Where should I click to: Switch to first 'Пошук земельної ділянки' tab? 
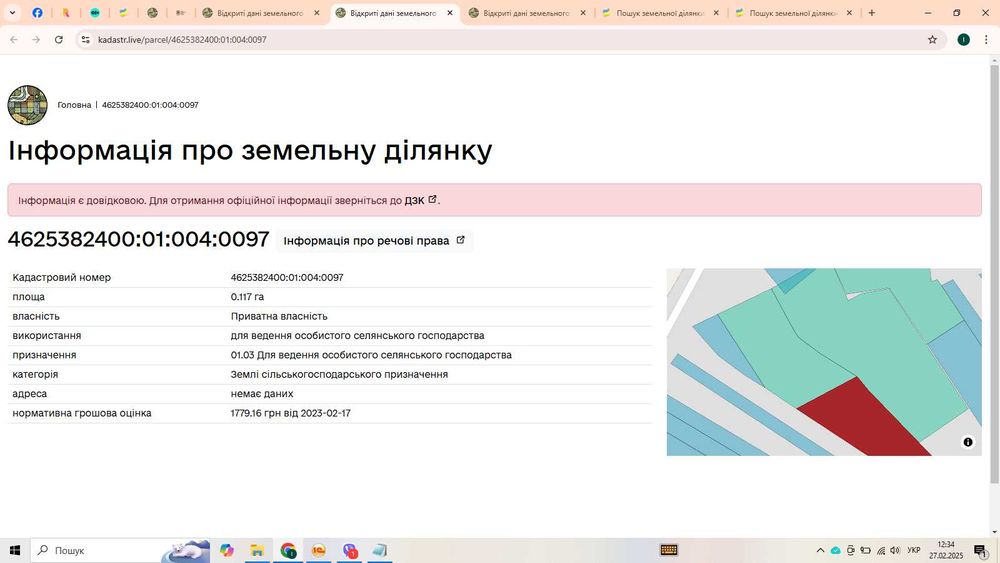point(659,13)
